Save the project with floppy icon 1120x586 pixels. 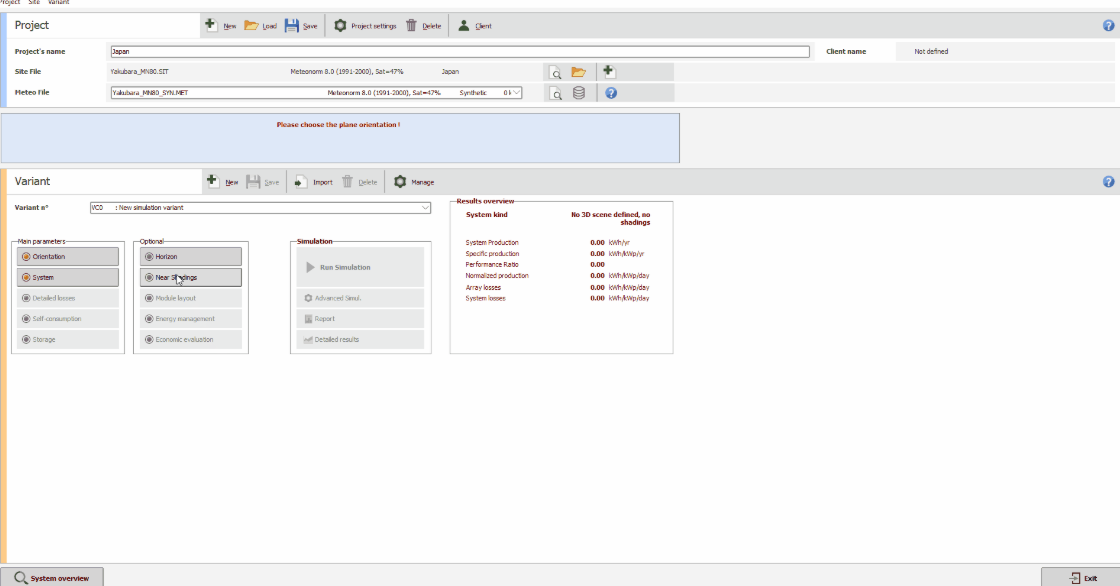301,26
